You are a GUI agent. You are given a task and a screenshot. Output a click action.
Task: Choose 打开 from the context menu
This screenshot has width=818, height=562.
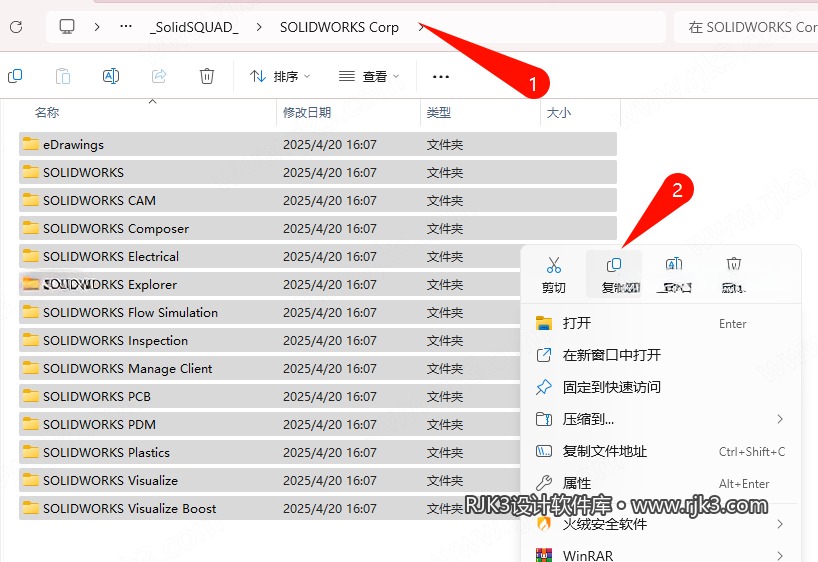(660, 323)
